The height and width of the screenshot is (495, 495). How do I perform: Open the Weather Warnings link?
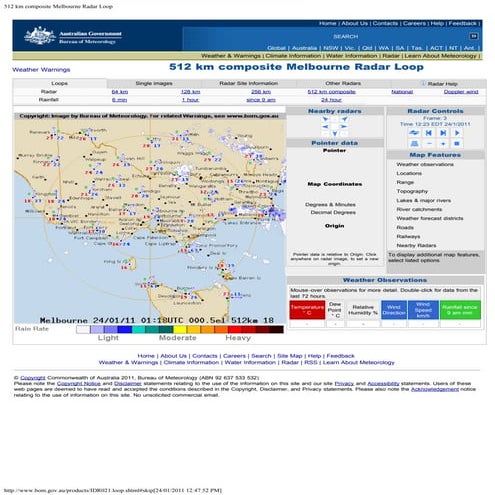click(x=41, y=70)
